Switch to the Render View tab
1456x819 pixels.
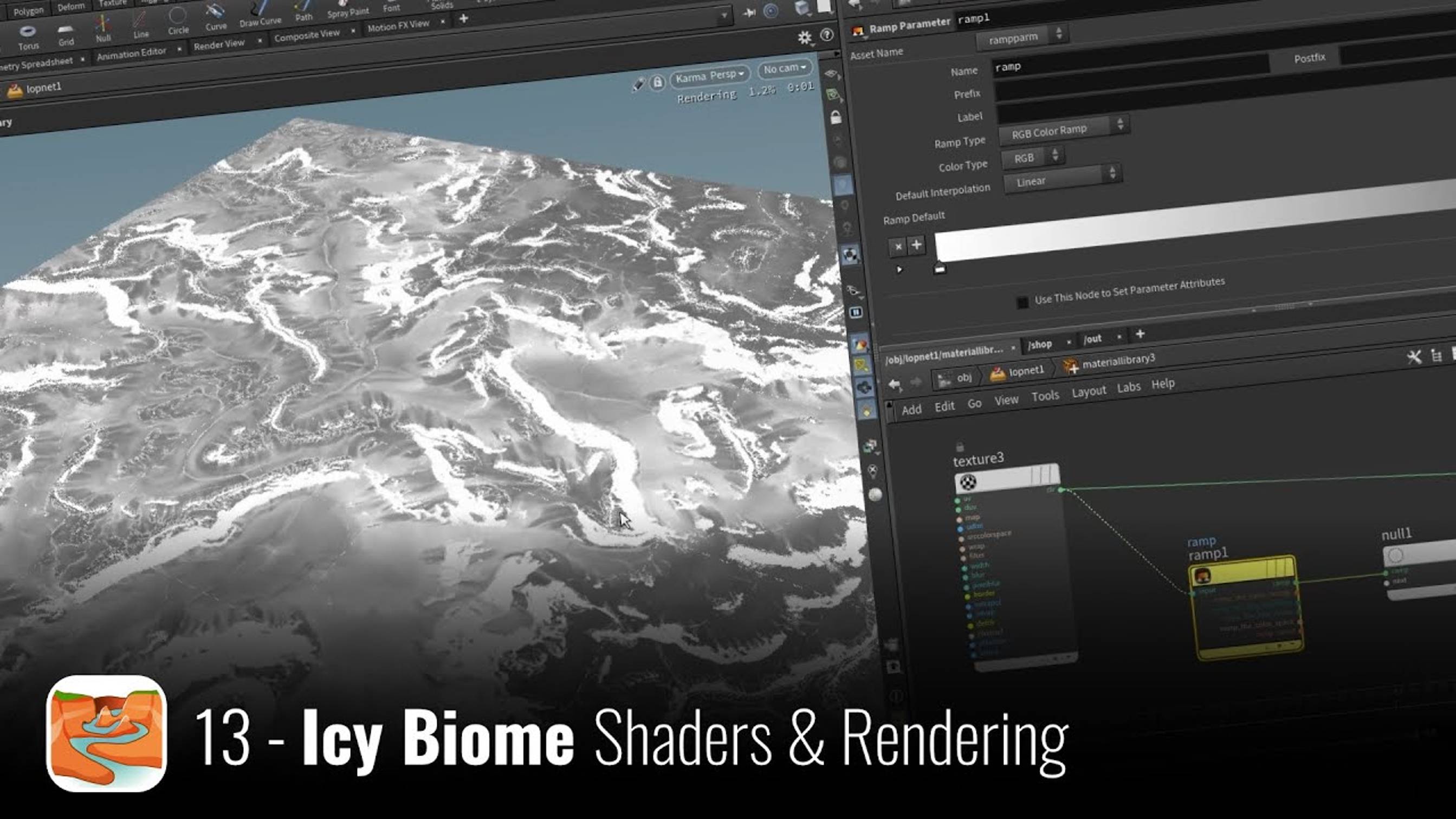[x=219, y=44]
